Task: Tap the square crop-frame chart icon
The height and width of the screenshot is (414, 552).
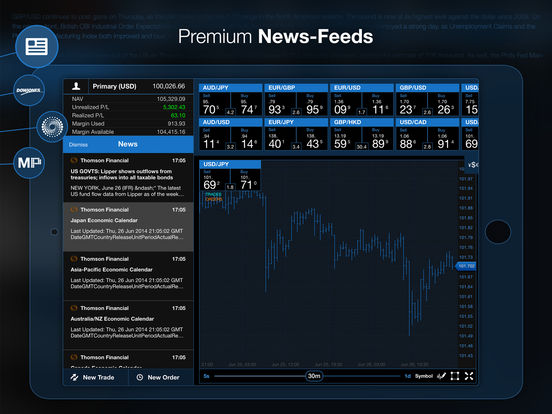Action: coord(455,376)
